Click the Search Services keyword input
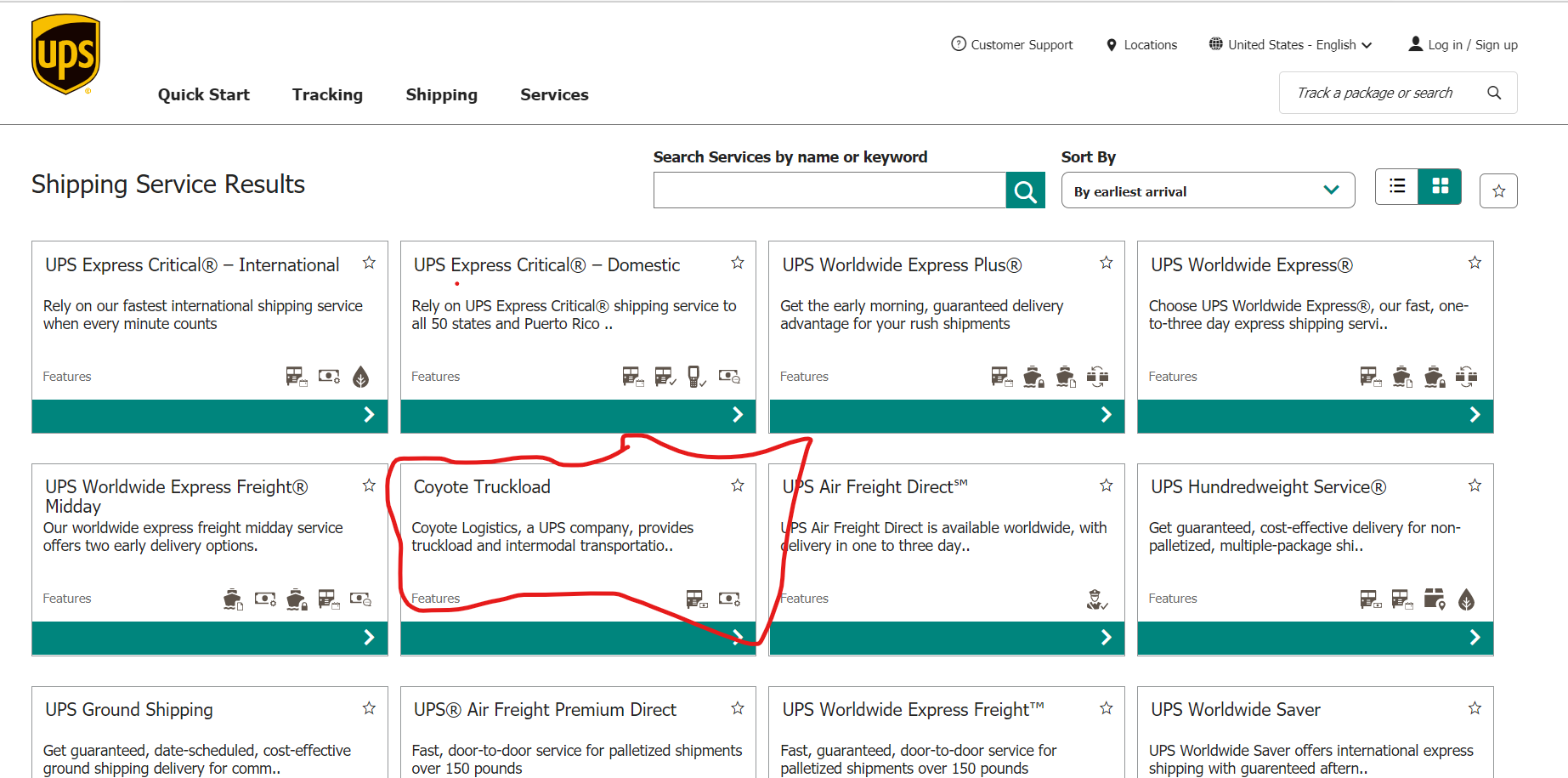1568x778 pixels. pyautogui.click(x=829, y=190)
